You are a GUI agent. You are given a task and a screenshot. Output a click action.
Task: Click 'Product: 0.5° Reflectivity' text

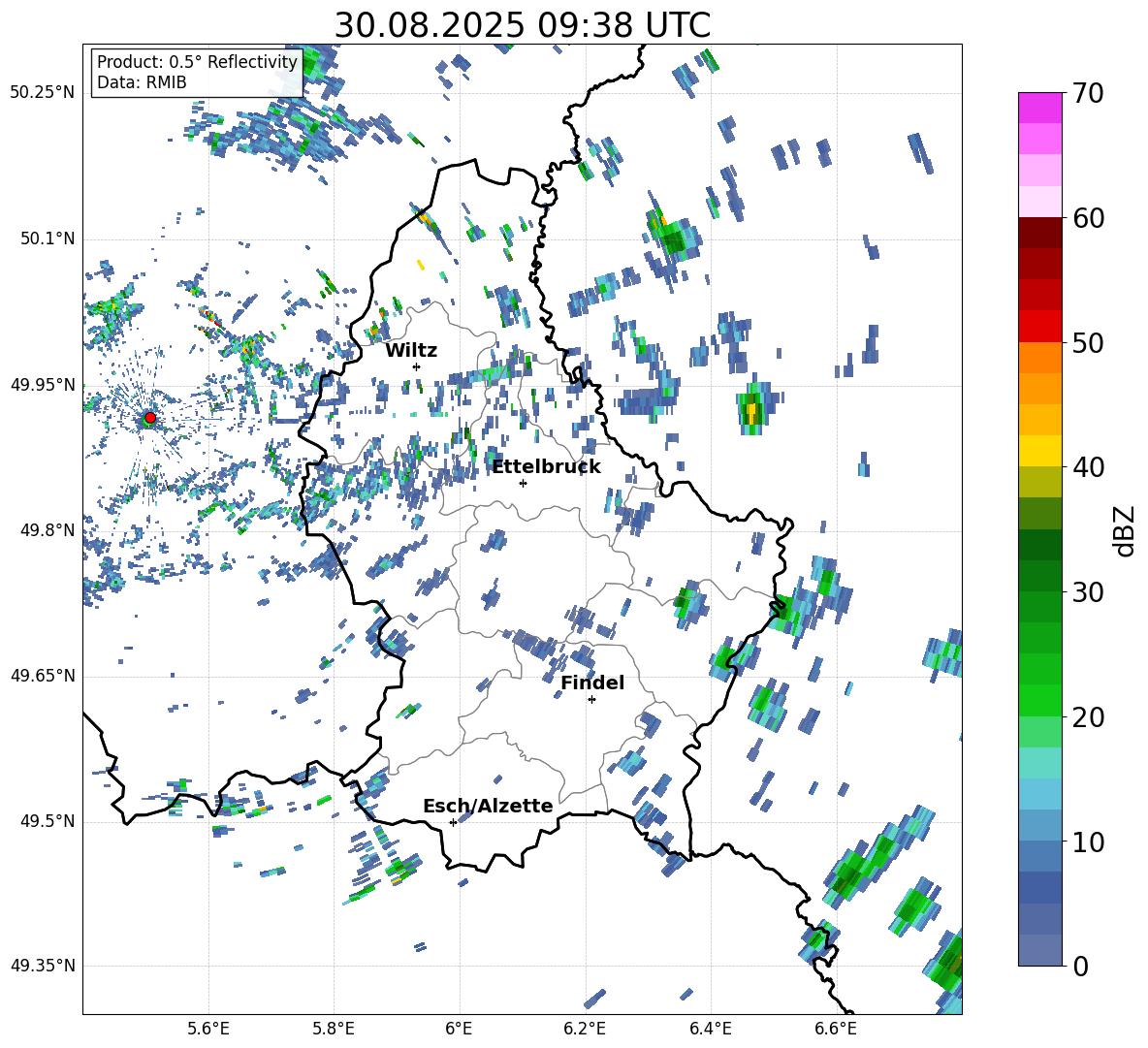coord(197,62)
